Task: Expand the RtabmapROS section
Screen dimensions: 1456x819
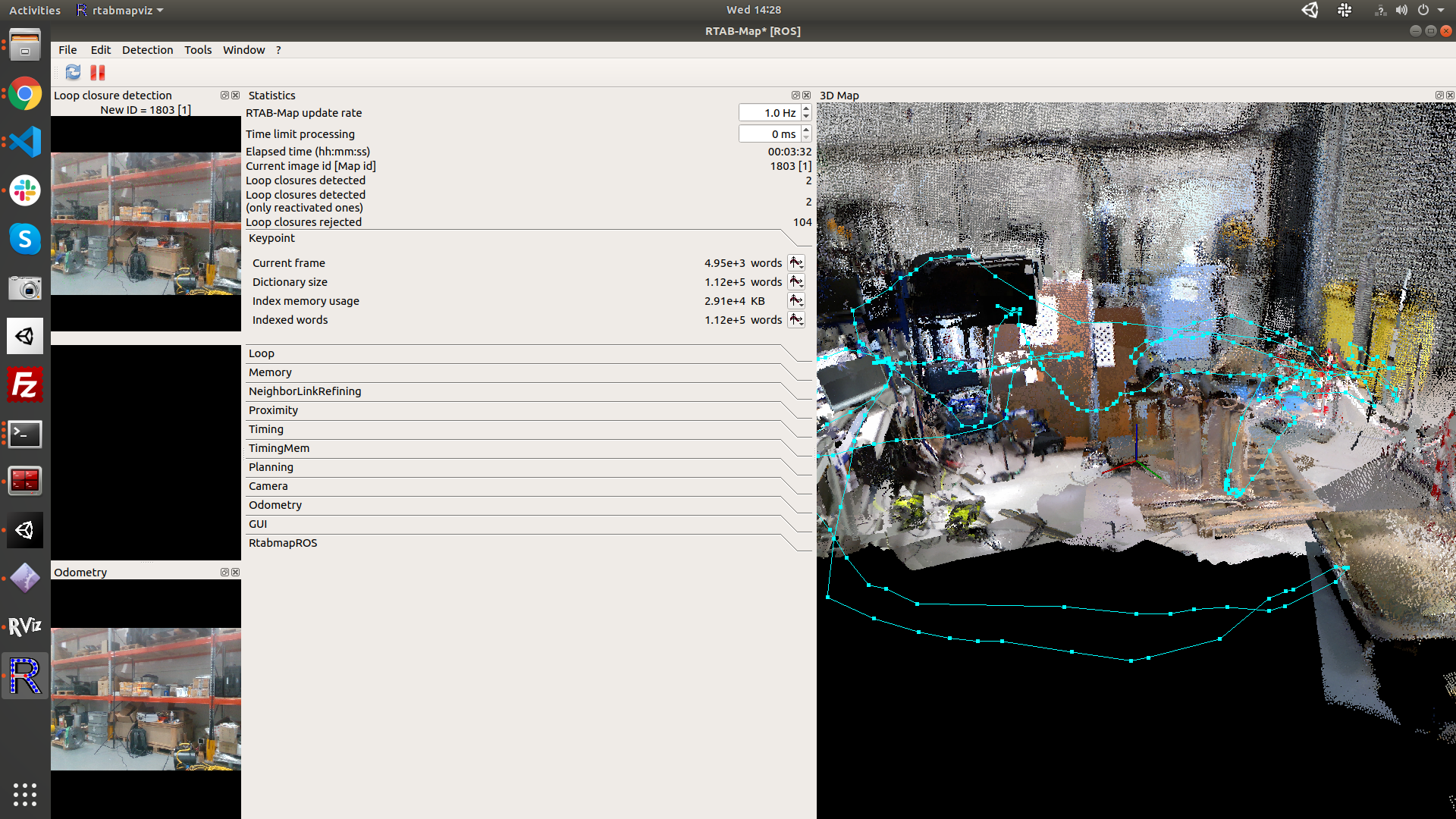Action: 529,543
